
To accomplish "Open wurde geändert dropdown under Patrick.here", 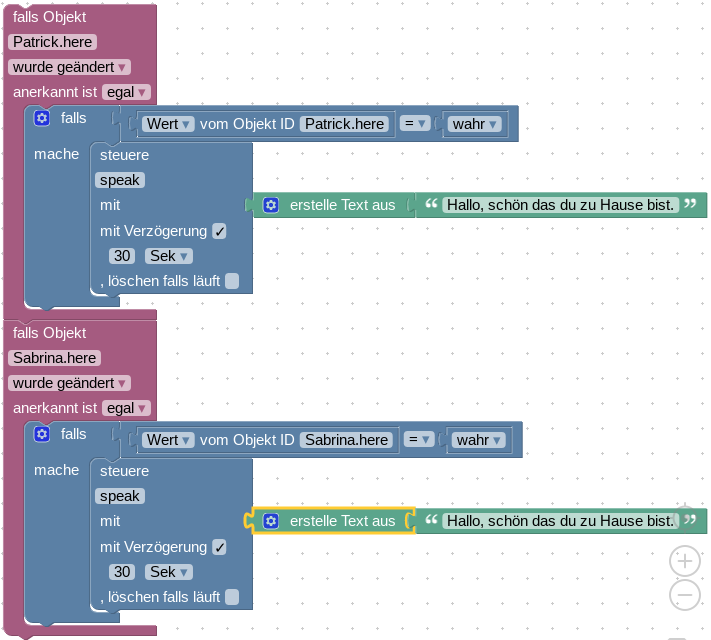I will (x=69, y=67).
